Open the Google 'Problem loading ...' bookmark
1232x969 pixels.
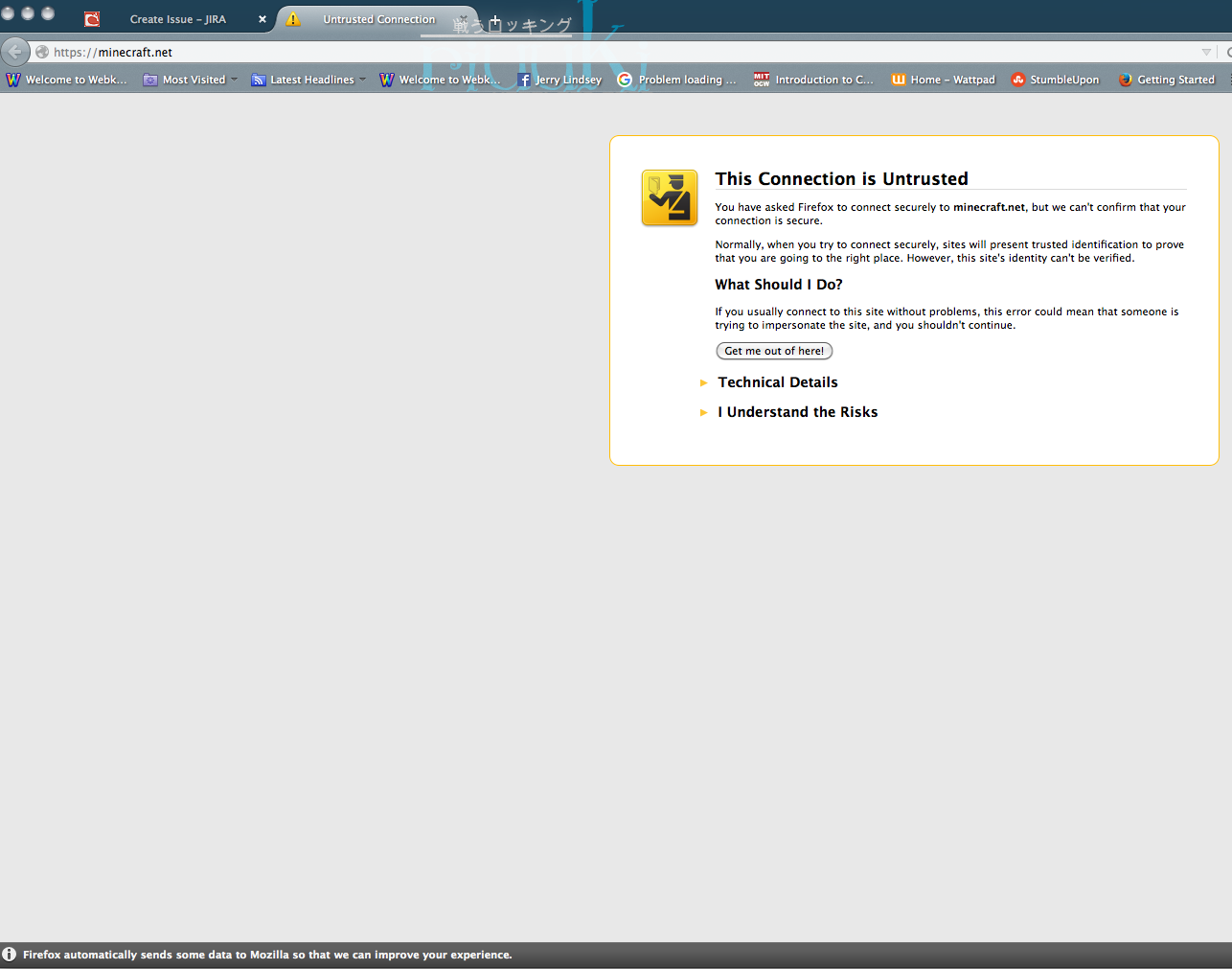676,80
